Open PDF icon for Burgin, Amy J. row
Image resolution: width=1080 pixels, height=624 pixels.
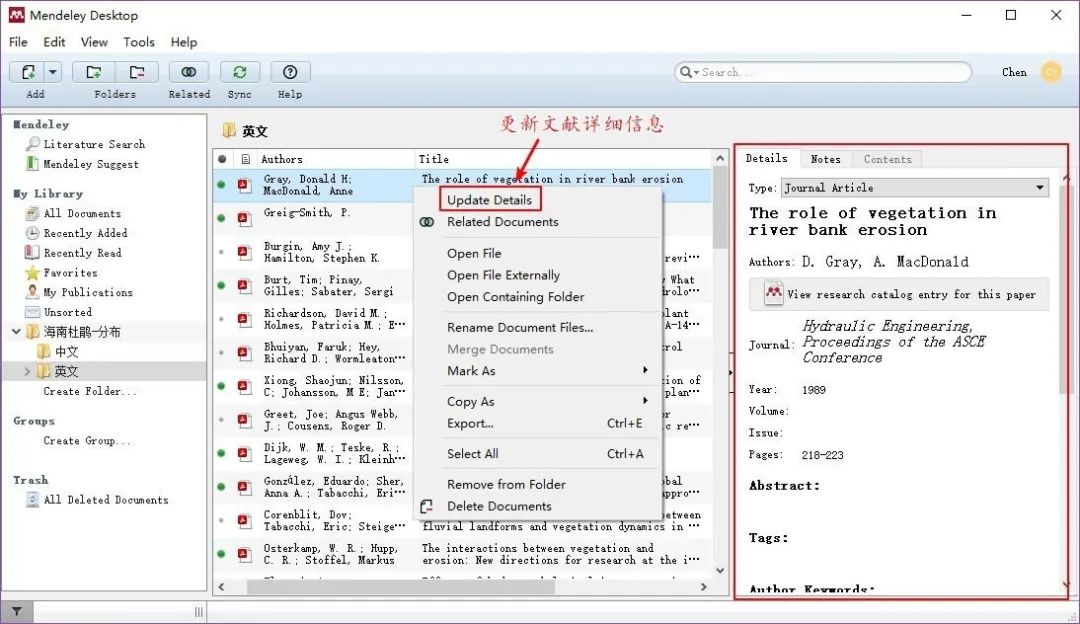[244, 252]
